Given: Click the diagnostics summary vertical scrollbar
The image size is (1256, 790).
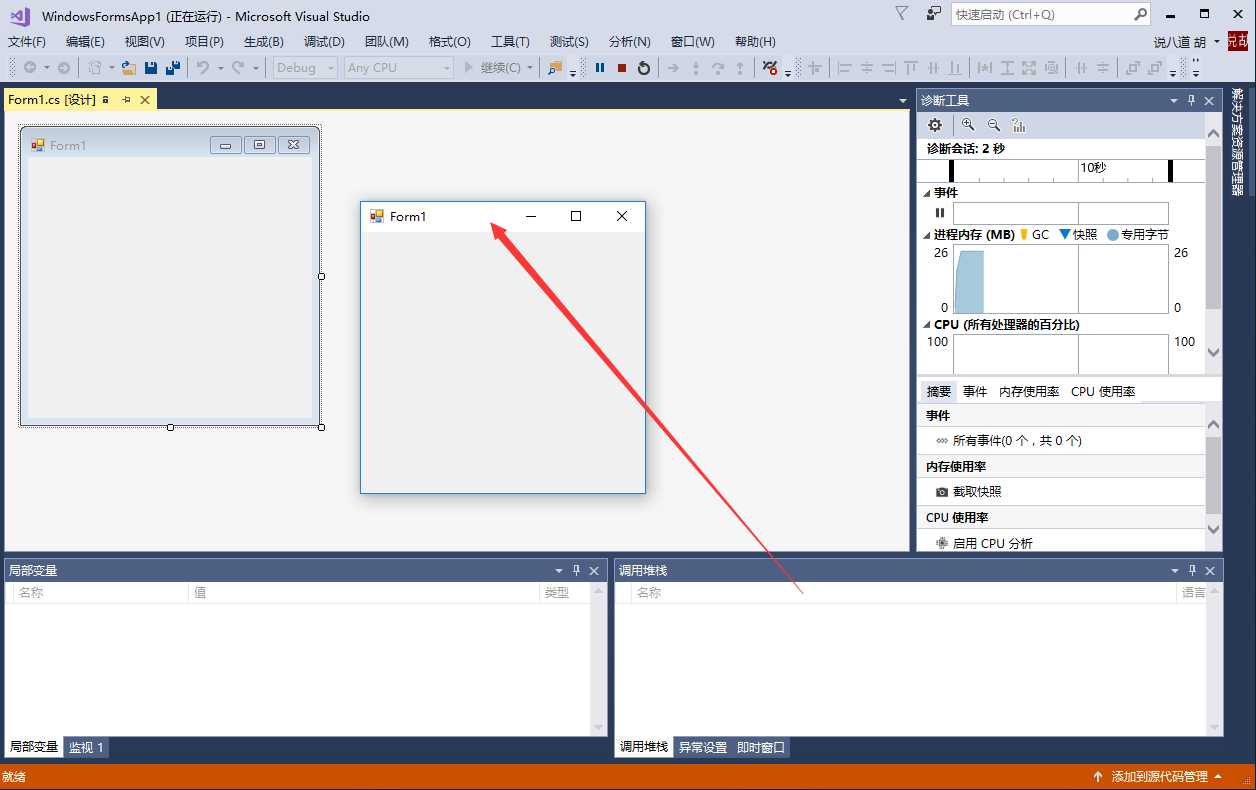Looking at the screenshot, I should pyautogui.click(x=1214, y=476).
